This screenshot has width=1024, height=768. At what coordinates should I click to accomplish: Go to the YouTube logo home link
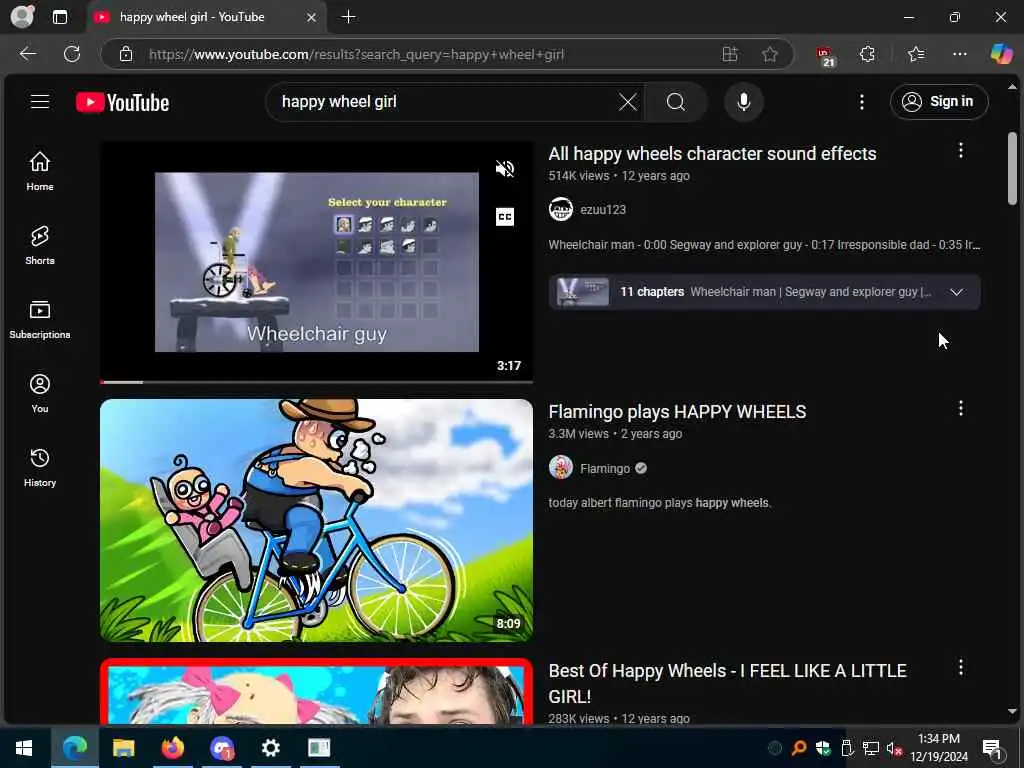[122, 103]
